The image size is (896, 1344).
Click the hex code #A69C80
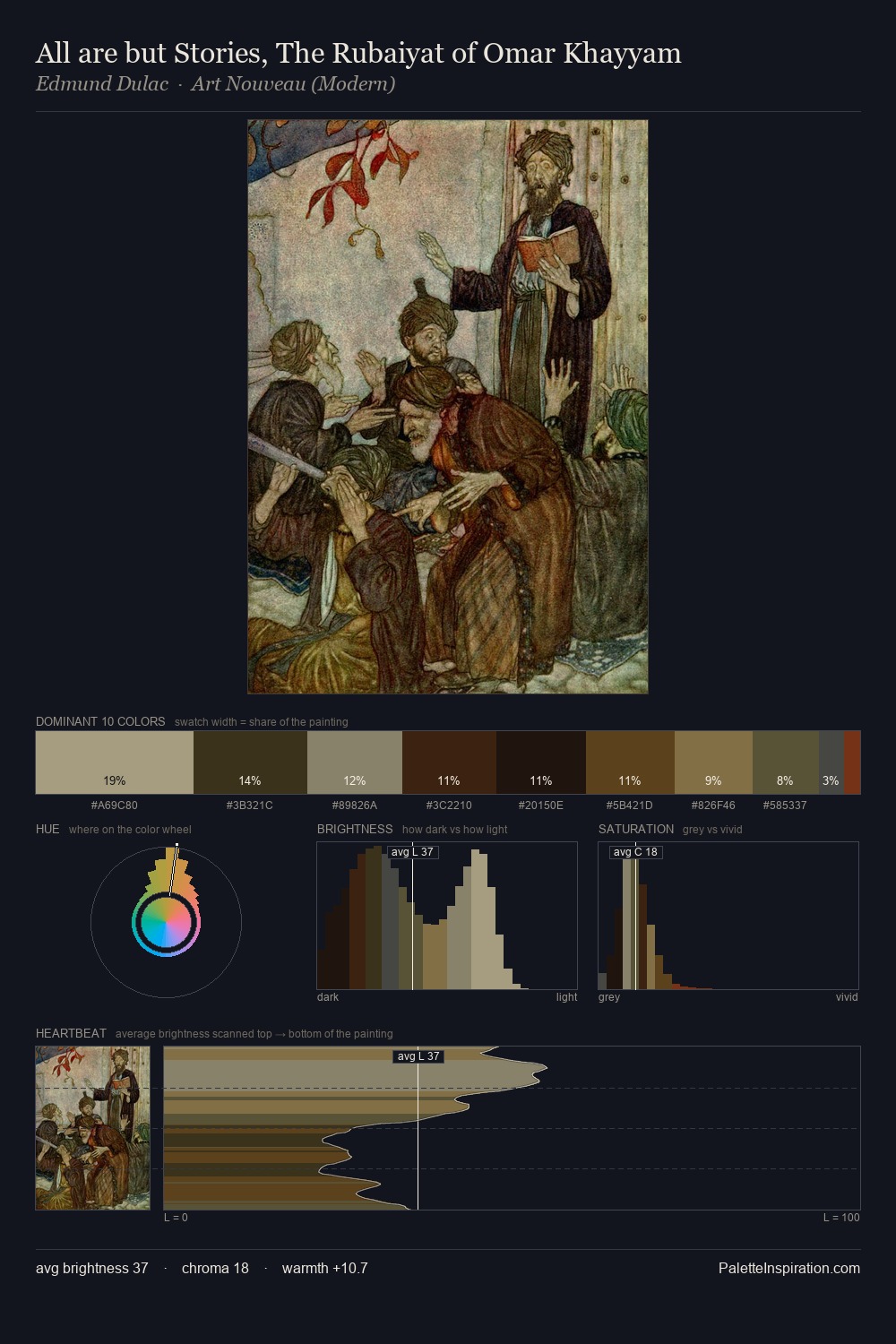(115, 806)
